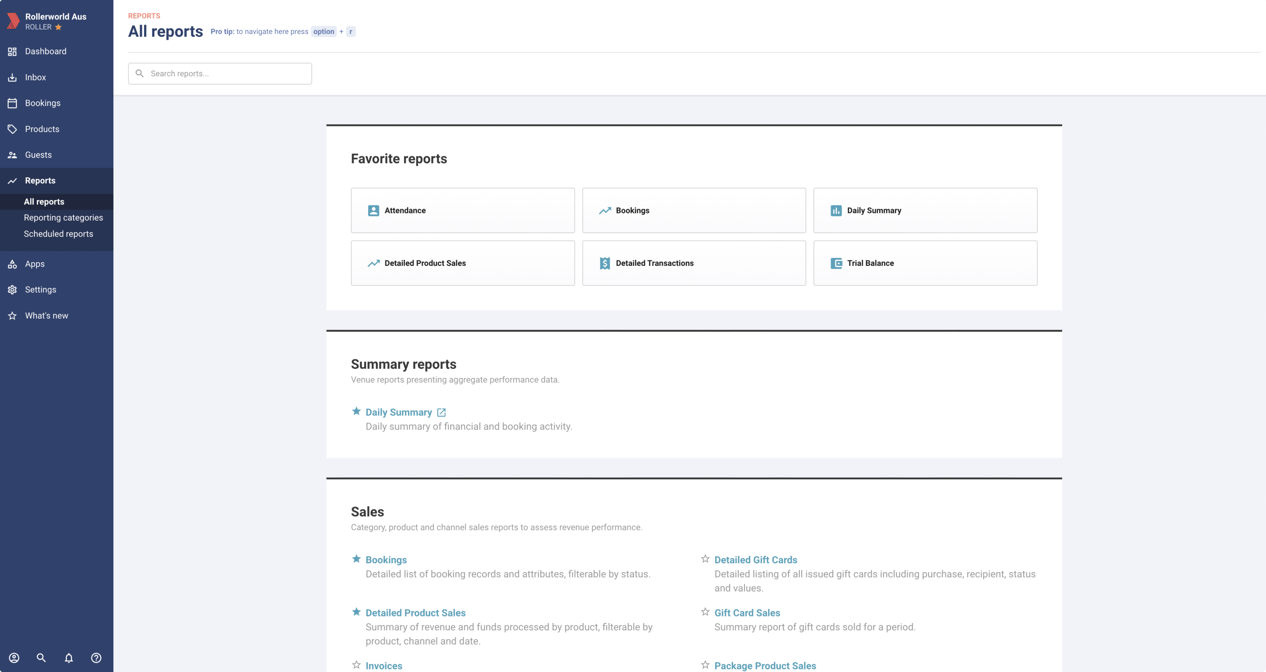
Task: Click the Attendance favorite report card
Action: pyautogui.click(x=462, y=210)
